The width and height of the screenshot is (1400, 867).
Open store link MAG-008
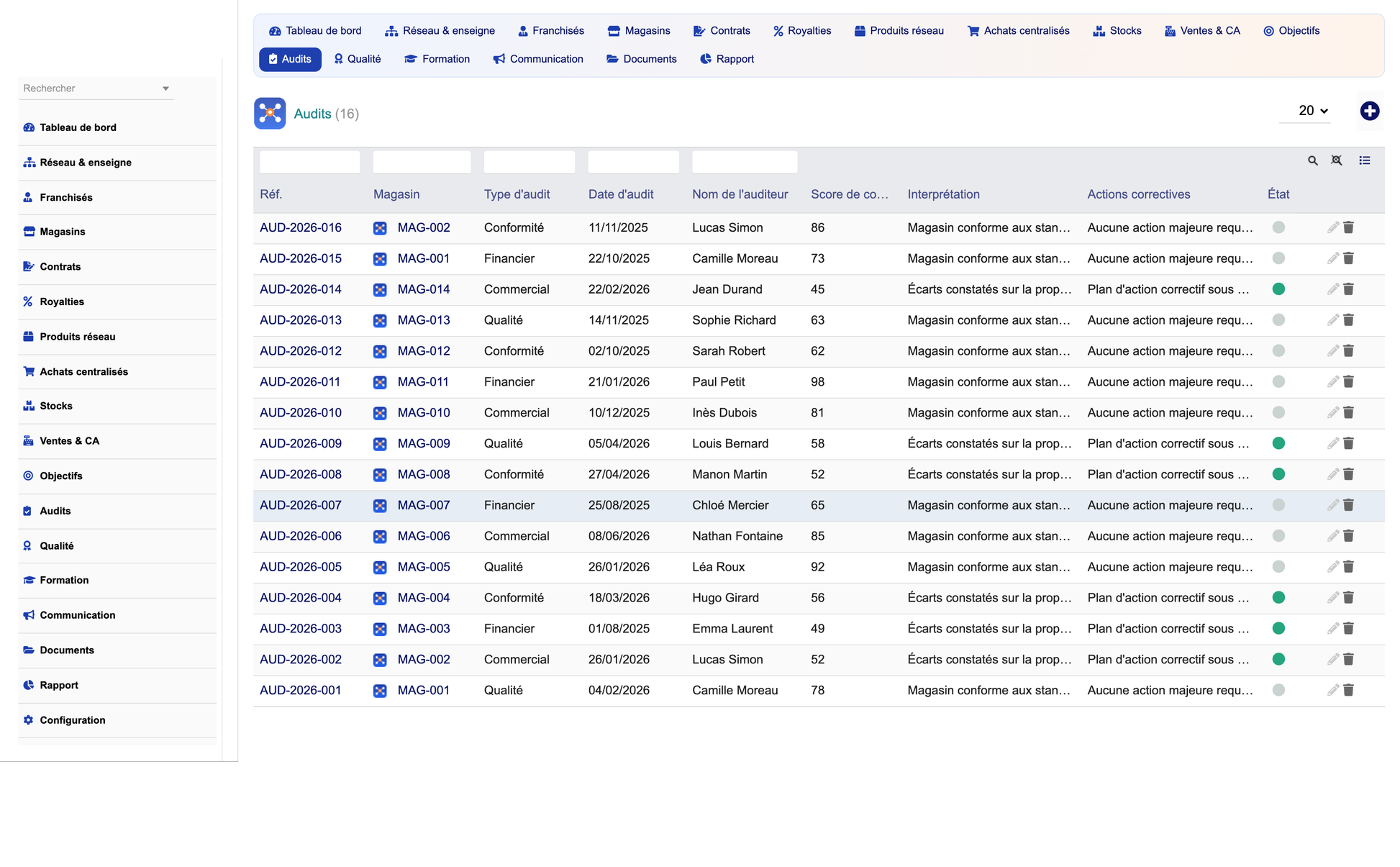pos(424,474)
